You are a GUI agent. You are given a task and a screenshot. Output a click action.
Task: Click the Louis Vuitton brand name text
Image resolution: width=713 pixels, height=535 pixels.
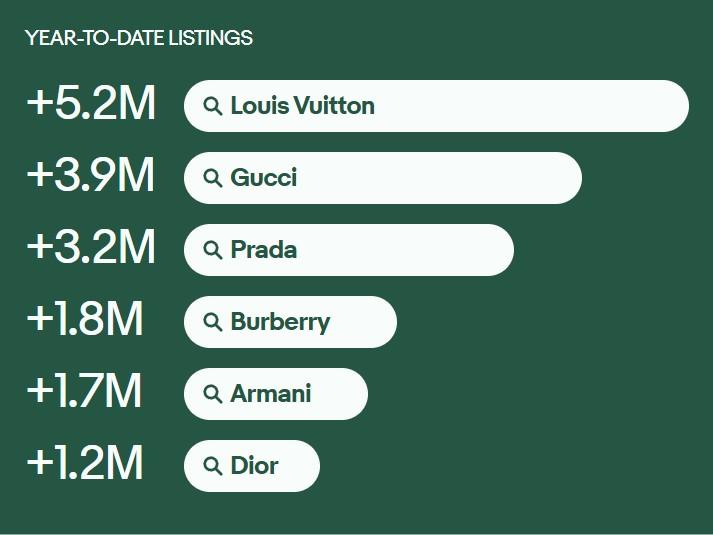pos(302,106)
